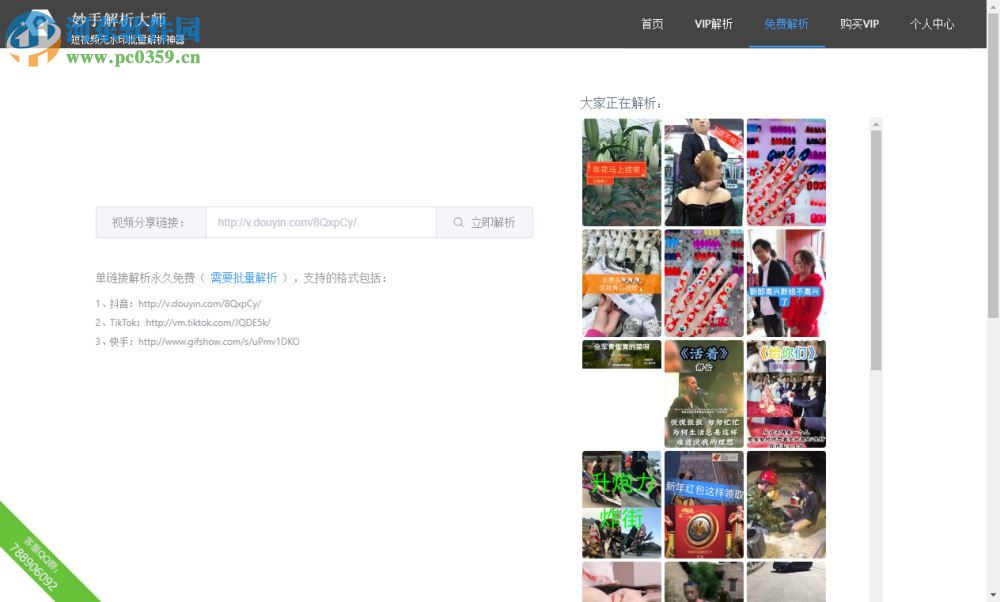
Task: Click the TikTok sample URL text
Action: coord(208,323)
